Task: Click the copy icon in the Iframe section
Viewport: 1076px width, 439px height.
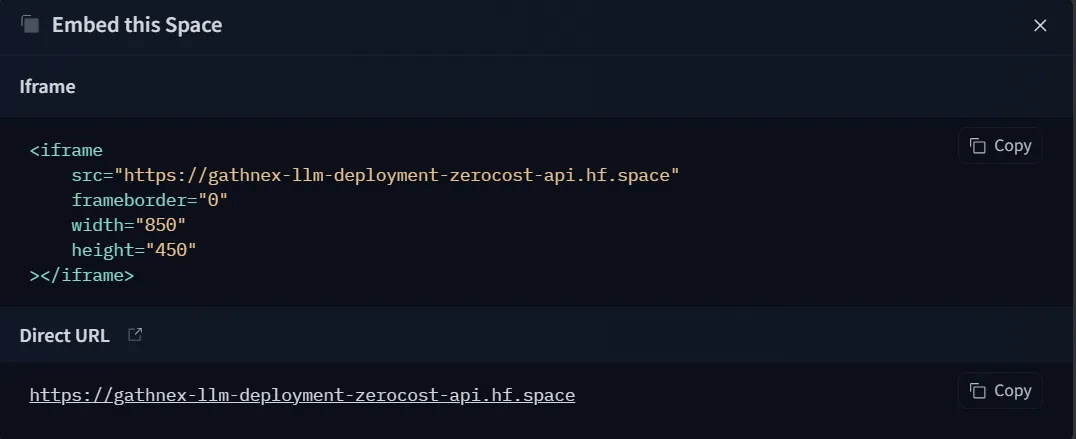Action: (977, 145)
